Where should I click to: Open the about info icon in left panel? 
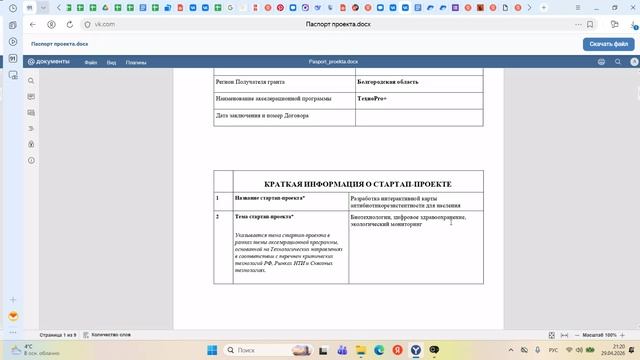pos(31,160)
